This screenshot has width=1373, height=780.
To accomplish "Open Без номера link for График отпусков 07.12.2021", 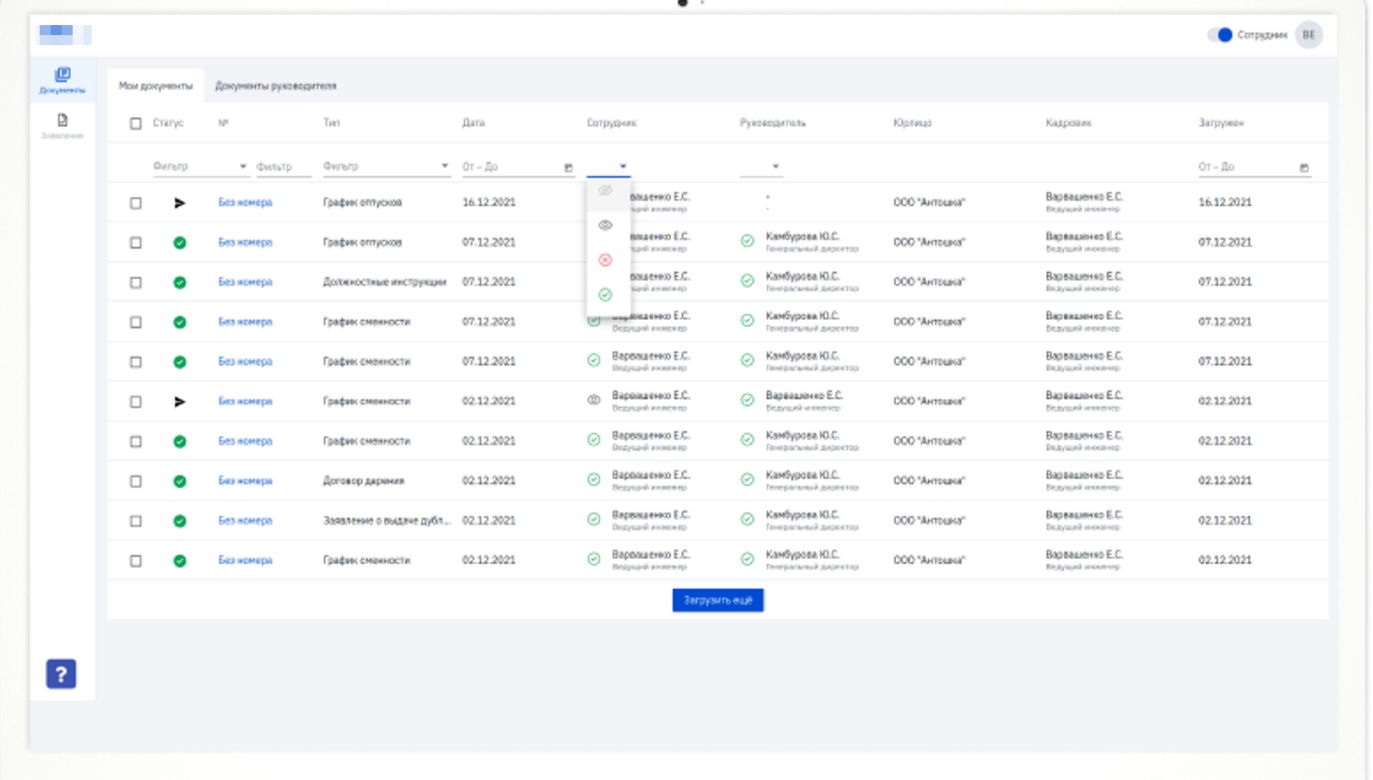I will (245, 243).
